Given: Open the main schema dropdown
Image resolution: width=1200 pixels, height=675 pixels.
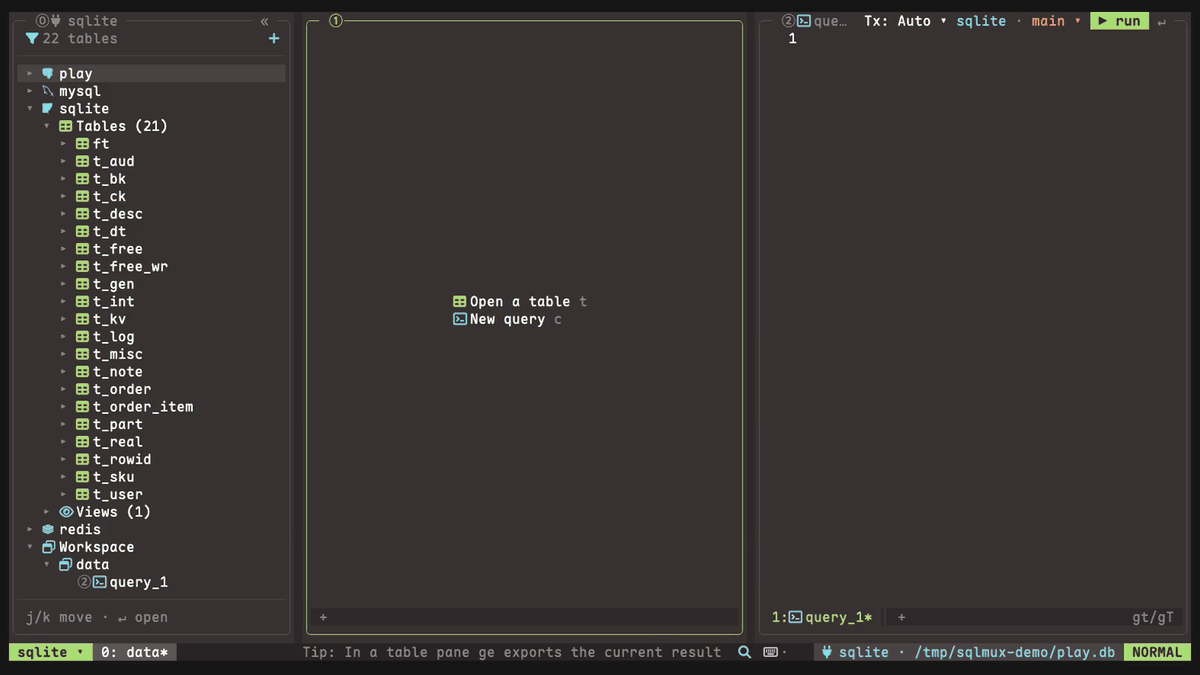Looking at the screenshot, I should coord(1056,21).
